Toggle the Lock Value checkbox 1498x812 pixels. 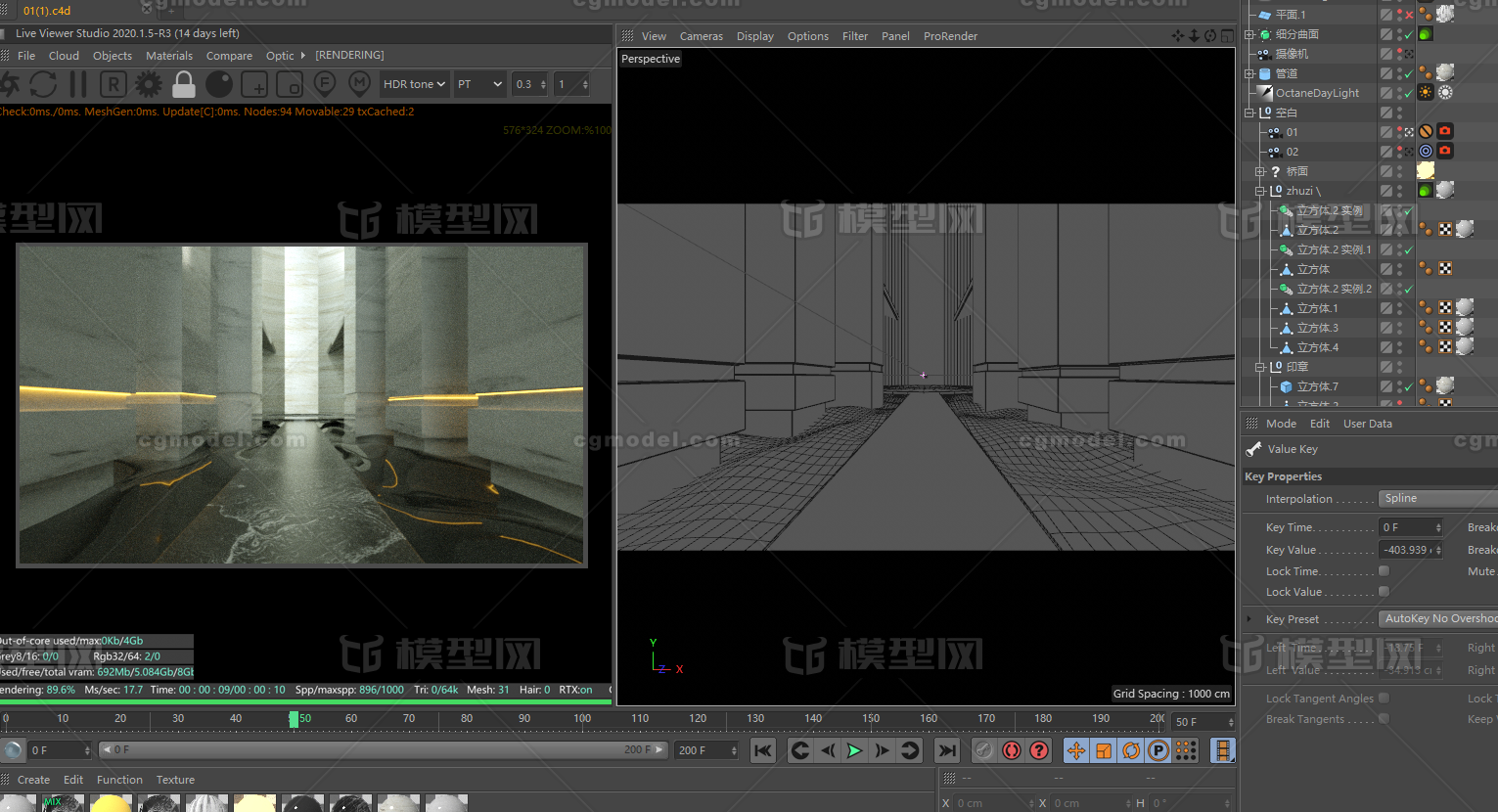tap(1384, 592)
